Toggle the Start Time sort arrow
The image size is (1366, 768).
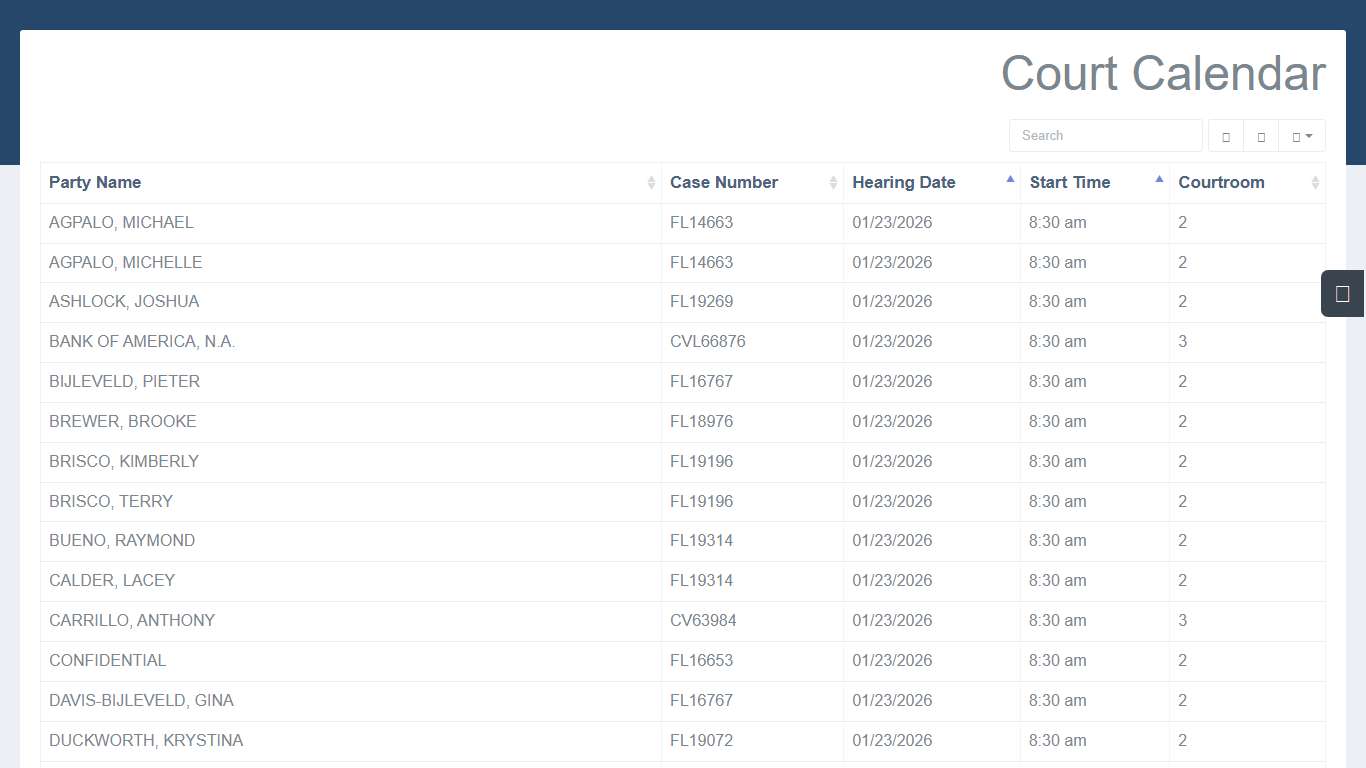[x=1159, y=180]
